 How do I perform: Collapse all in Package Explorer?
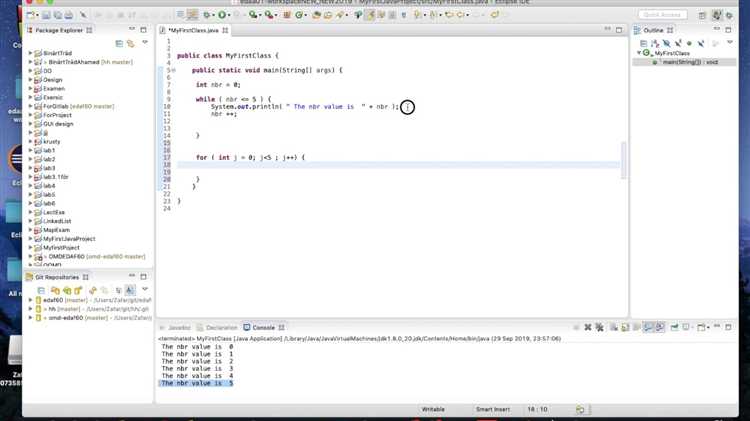coord(119,44)
